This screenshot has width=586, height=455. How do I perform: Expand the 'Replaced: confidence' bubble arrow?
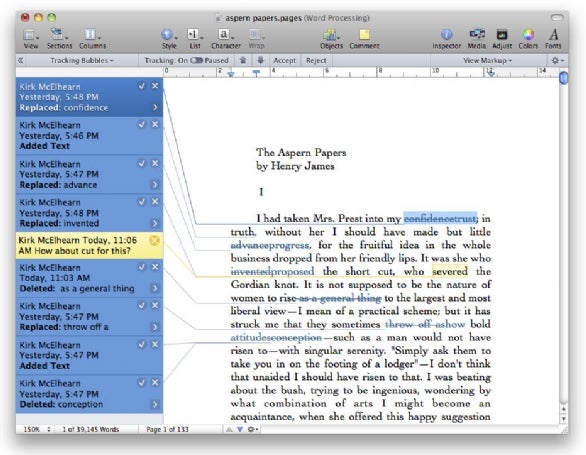point(155,107)
